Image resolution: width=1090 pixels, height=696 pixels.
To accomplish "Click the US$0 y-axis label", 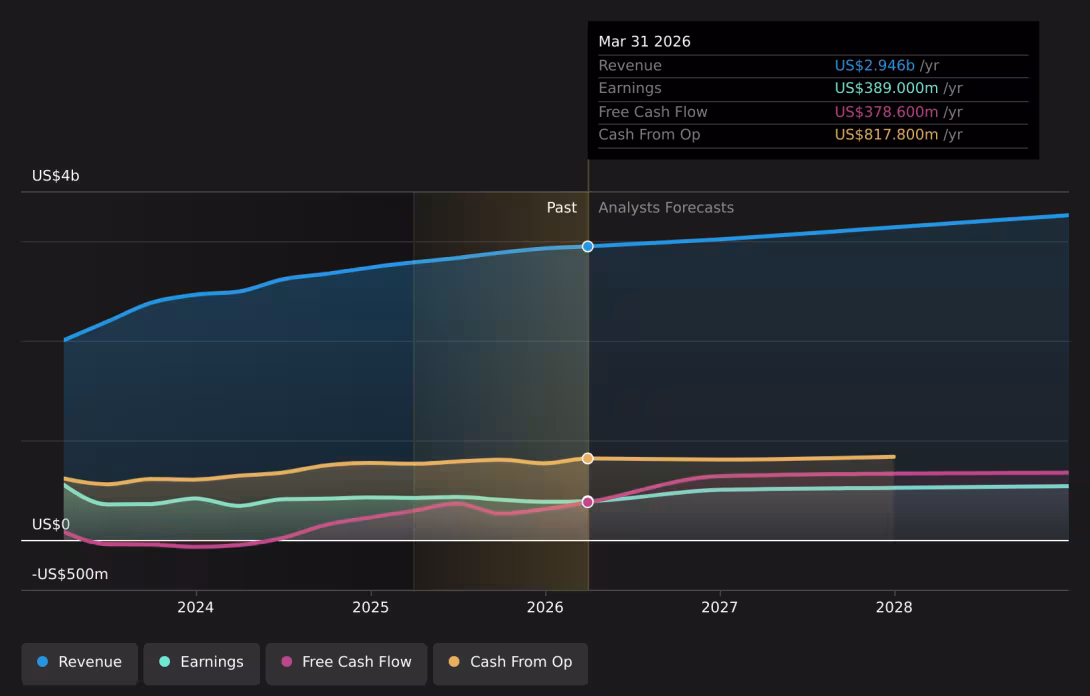I will (51, 524).
